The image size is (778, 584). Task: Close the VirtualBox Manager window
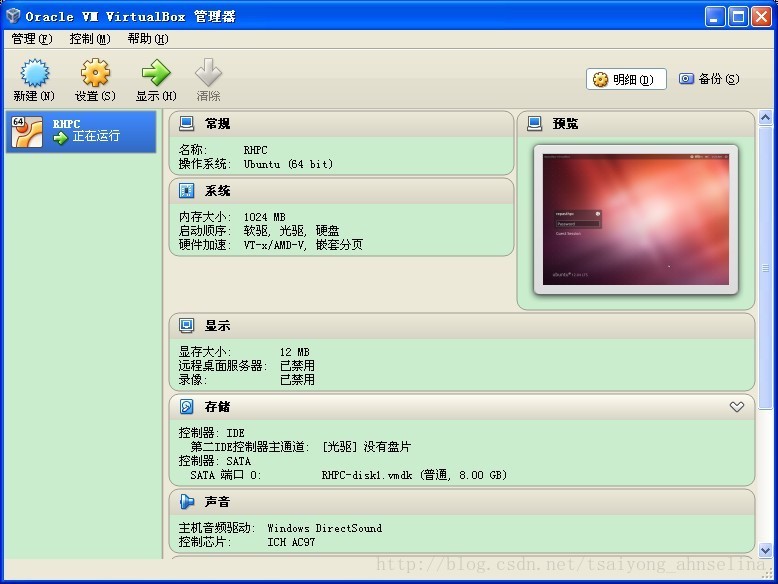[x=761, y=17]
